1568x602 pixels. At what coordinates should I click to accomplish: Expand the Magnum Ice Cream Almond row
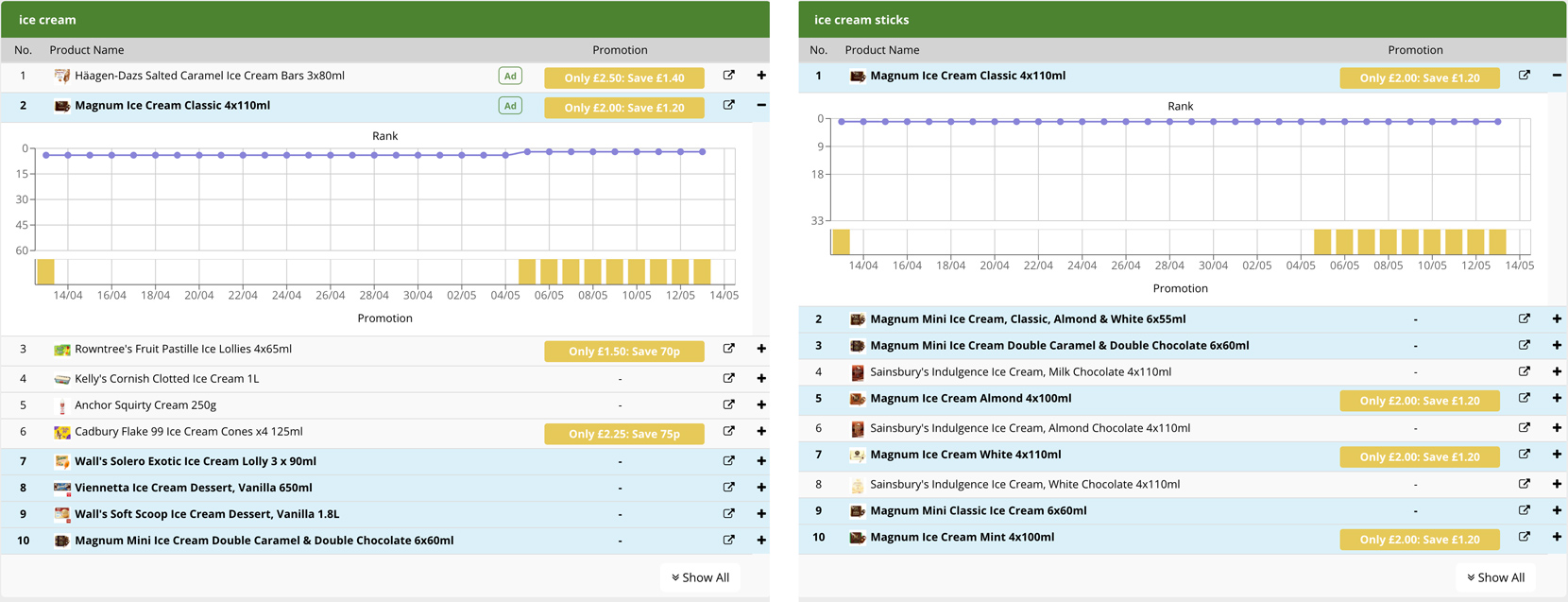click(x=1557, y=399)
